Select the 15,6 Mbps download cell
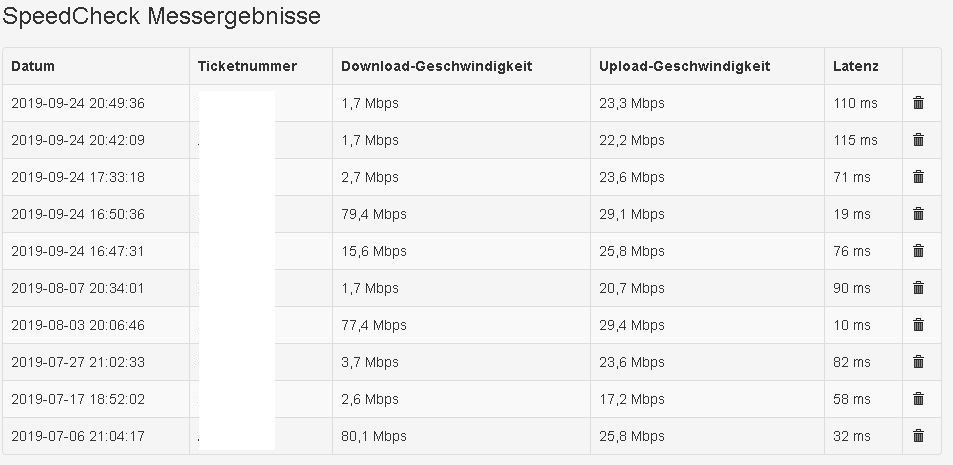The height and width of the screenshot is (465, 953). click(374, 251)
